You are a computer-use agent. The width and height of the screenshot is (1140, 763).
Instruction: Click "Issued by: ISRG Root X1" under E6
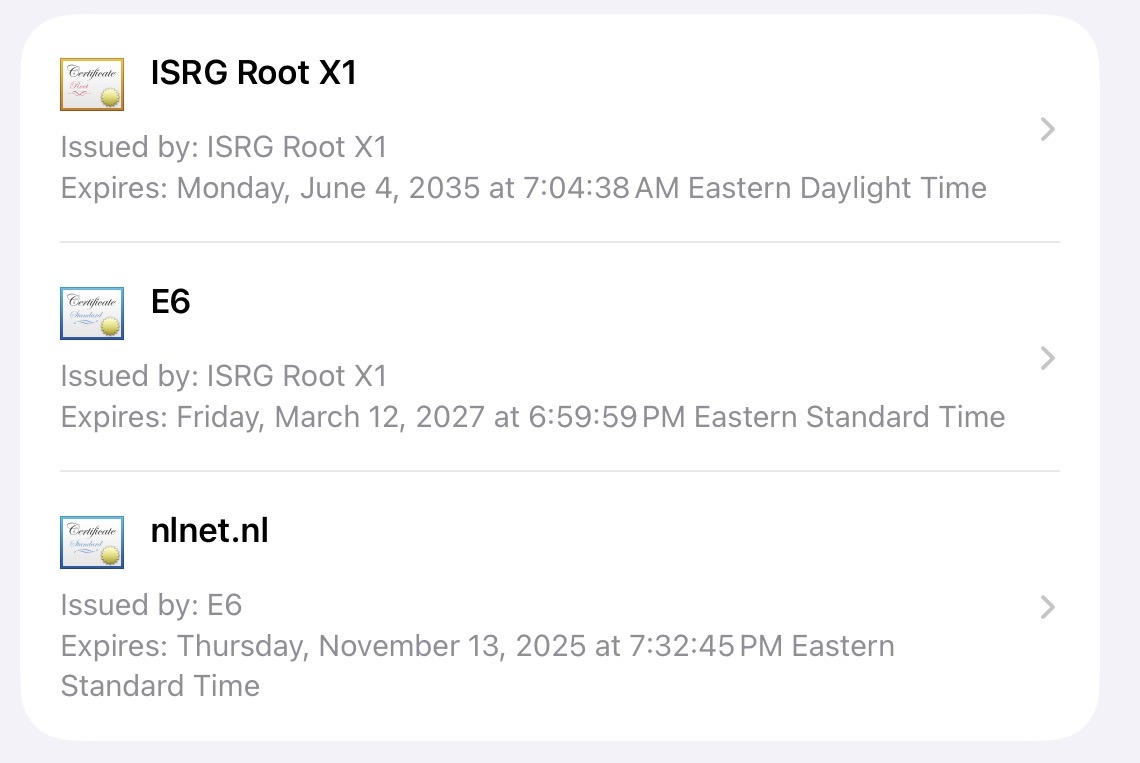[x=223, y=376]
